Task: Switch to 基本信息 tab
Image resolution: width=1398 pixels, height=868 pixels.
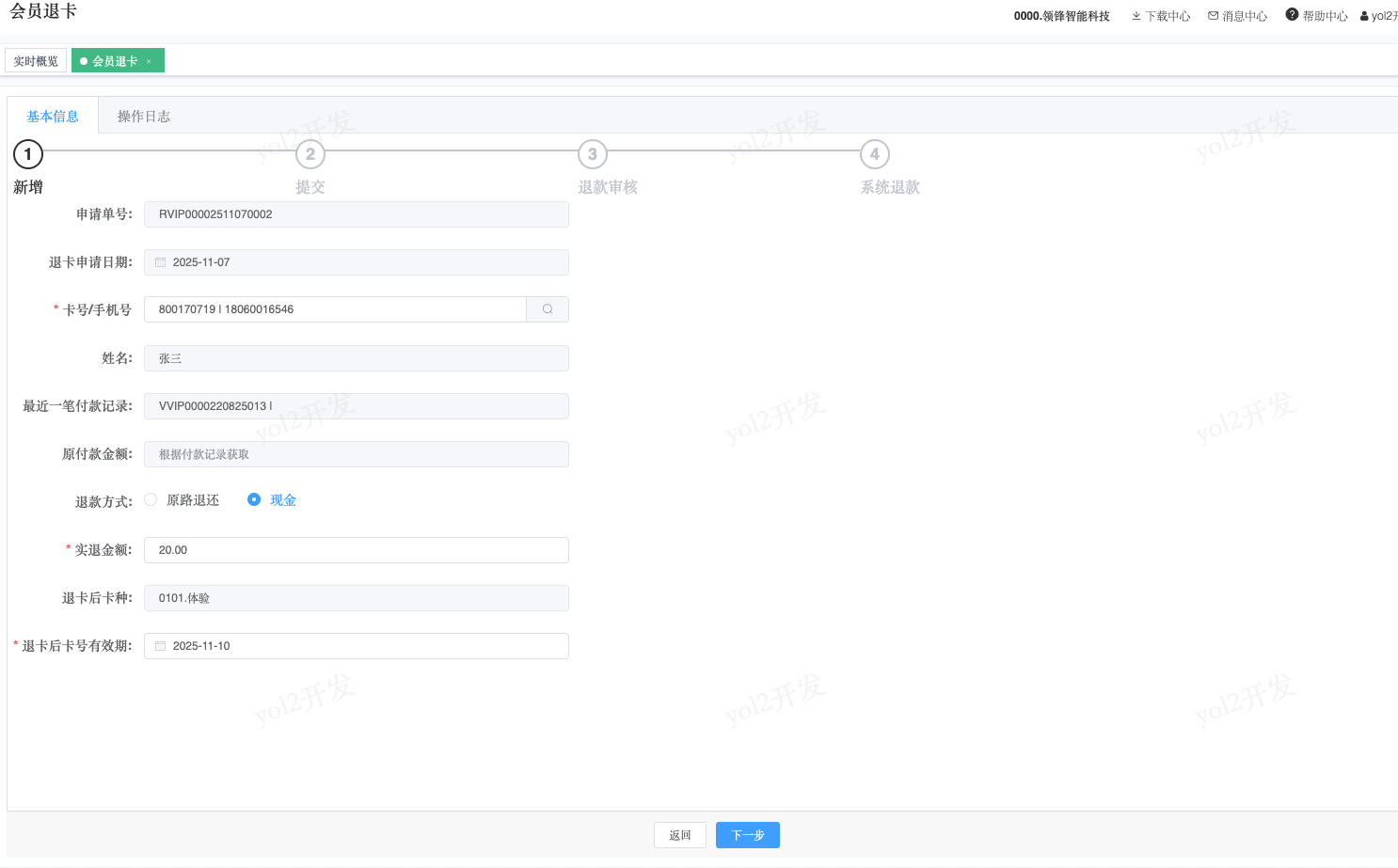Action: [x=53, y=116]
